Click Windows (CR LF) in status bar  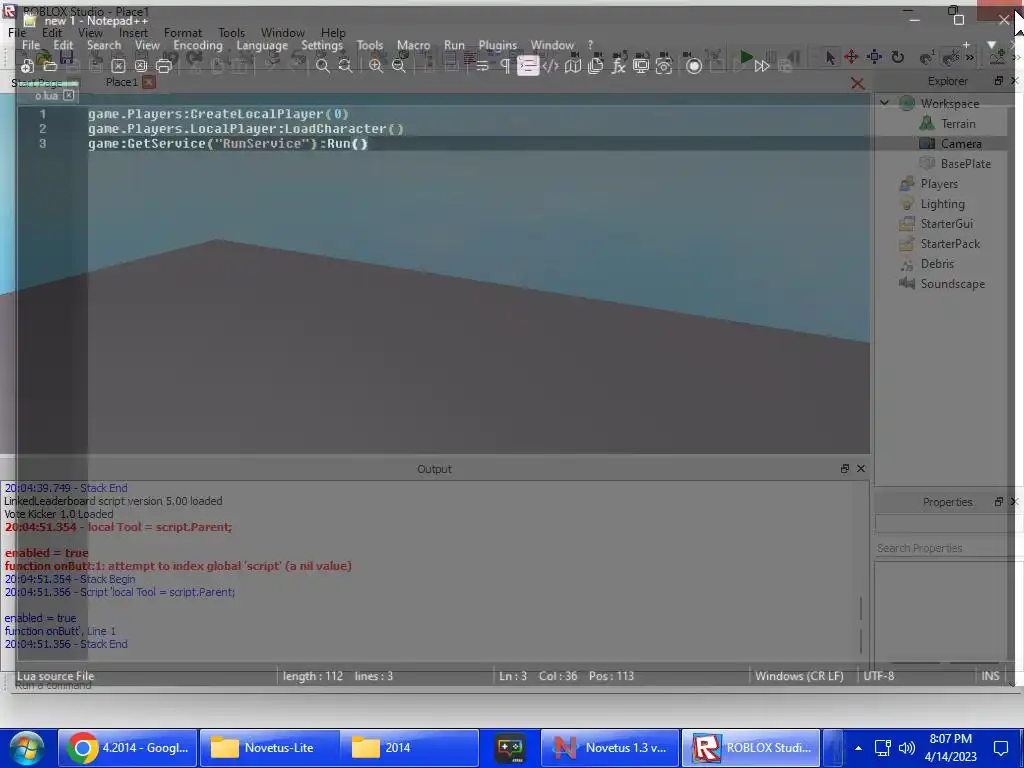pyautogui.click(x=799, y=676)
